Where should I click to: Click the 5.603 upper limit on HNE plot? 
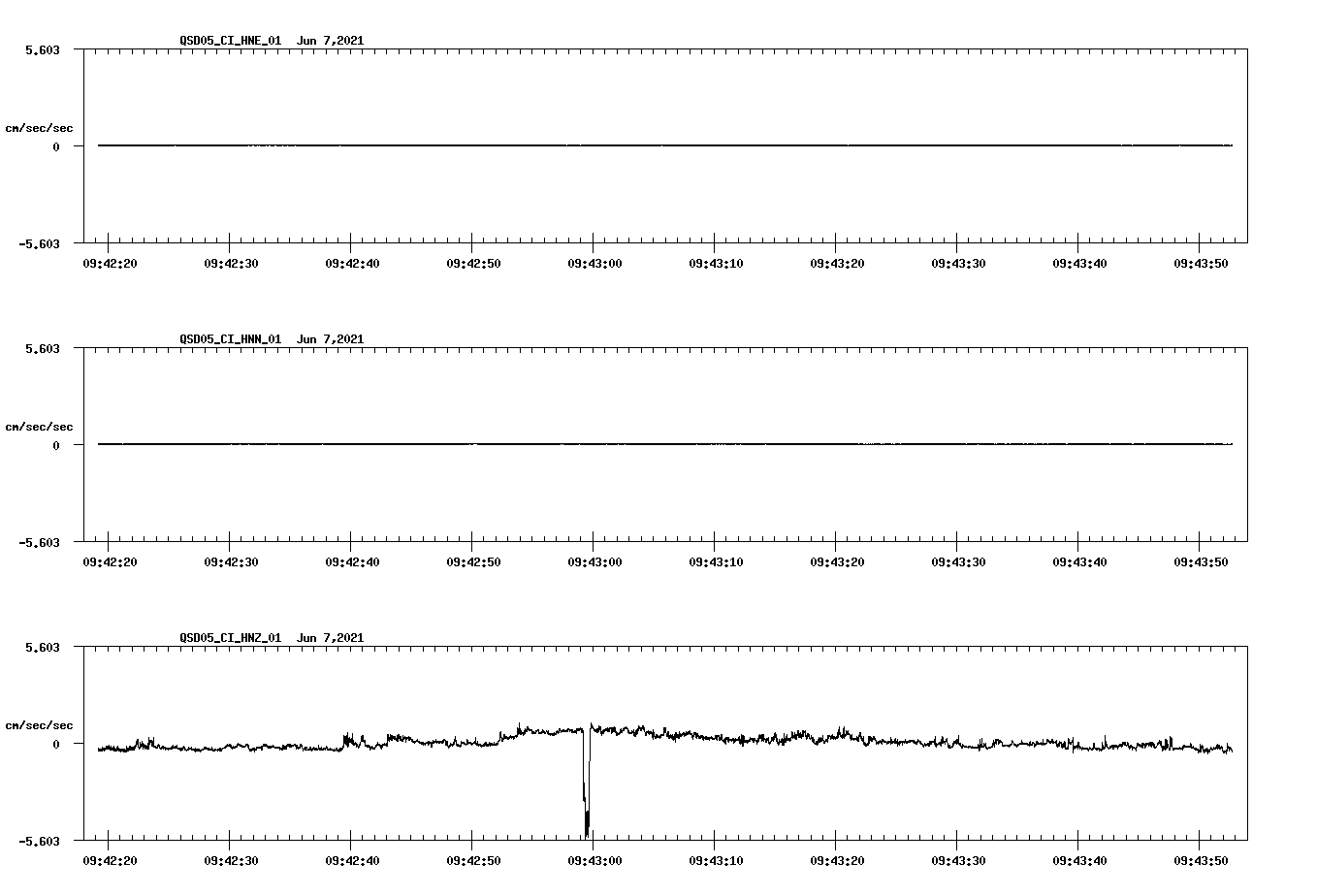click(42, 49)
